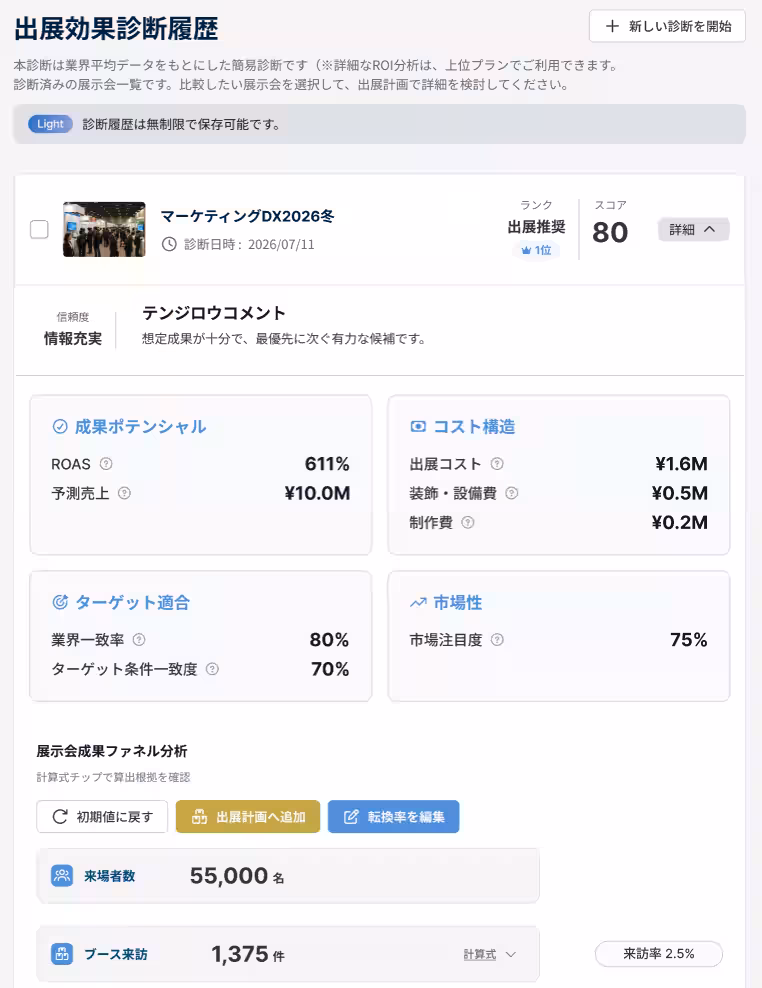
Task: Click 転換率を編集 button
Action: pos(393,817)
